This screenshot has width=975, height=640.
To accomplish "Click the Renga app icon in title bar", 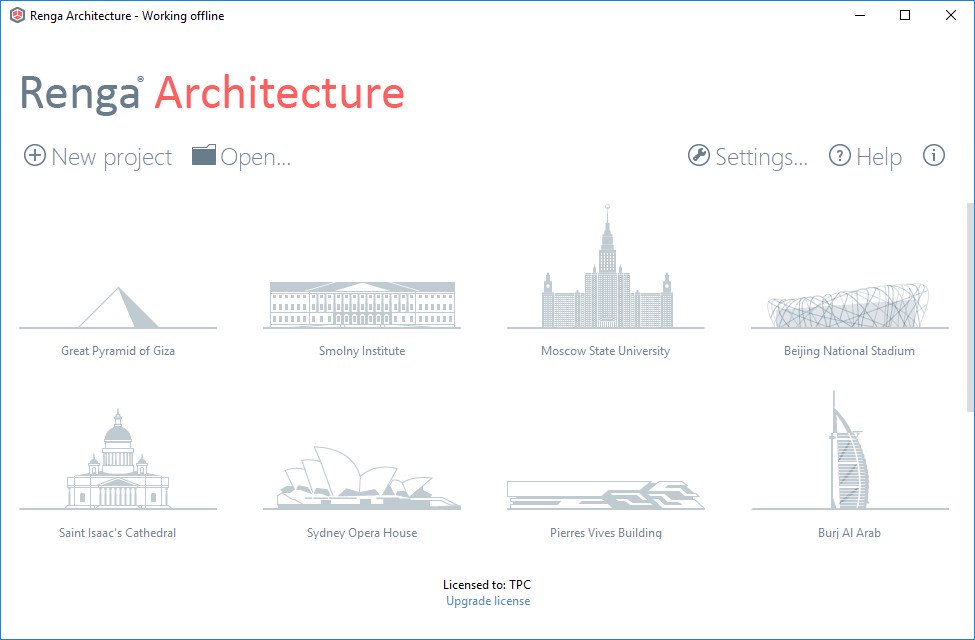I will pyautogui.click(x=17, y=16).
